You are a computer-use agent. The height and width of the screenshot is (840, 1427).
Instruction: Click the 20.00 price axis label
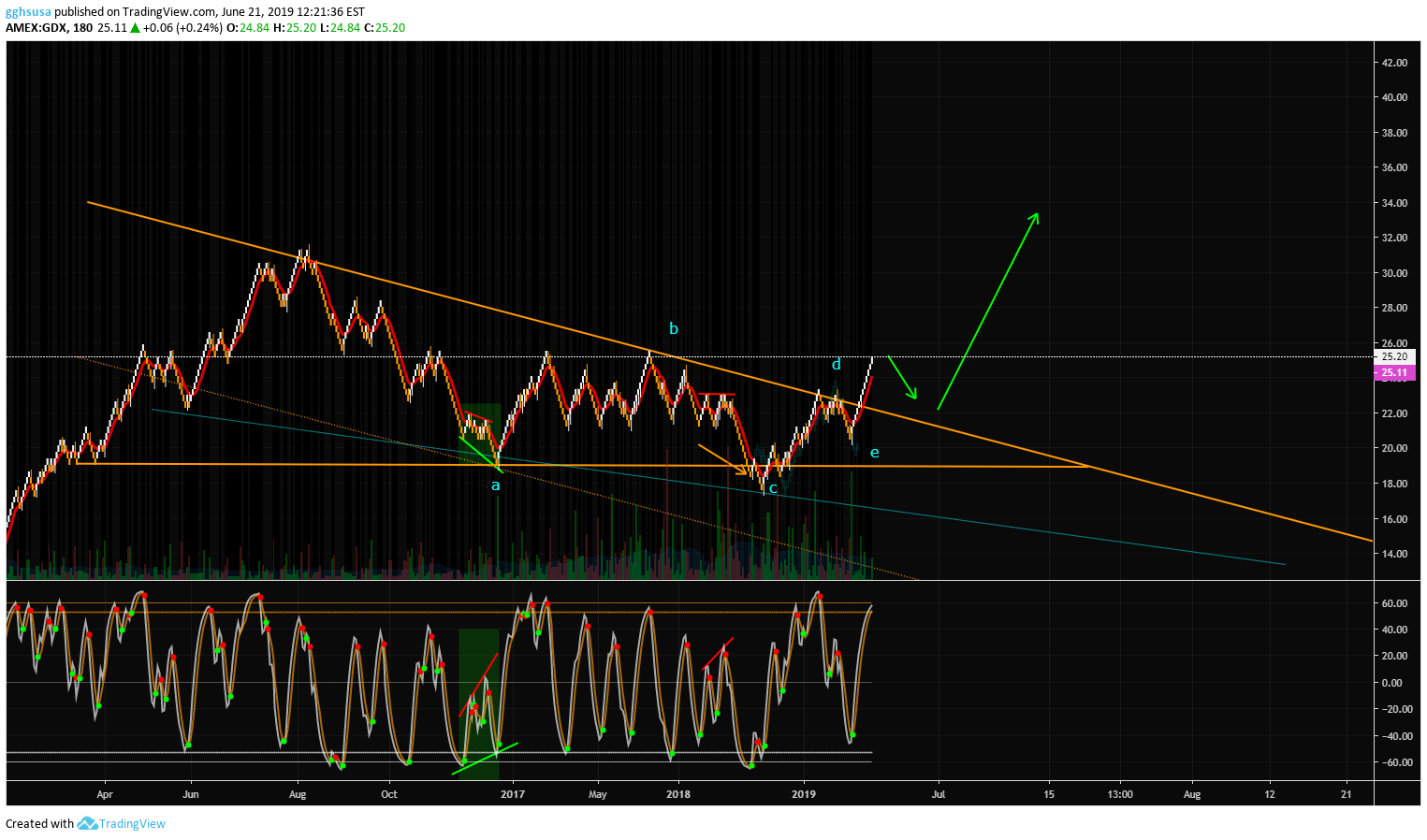[x=1394, y=448]
